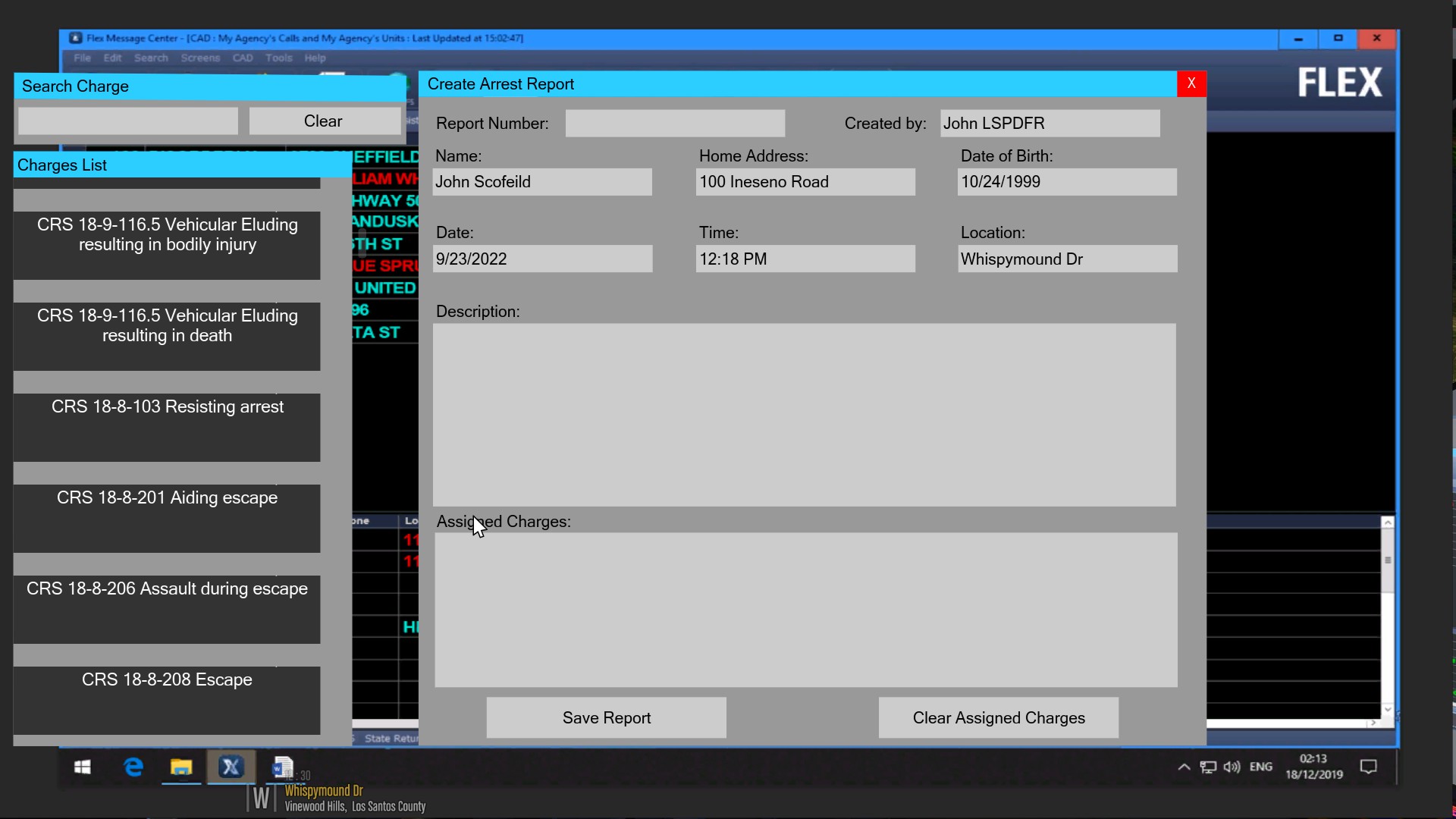Click the X application taskbar icon

click(231, 767)
